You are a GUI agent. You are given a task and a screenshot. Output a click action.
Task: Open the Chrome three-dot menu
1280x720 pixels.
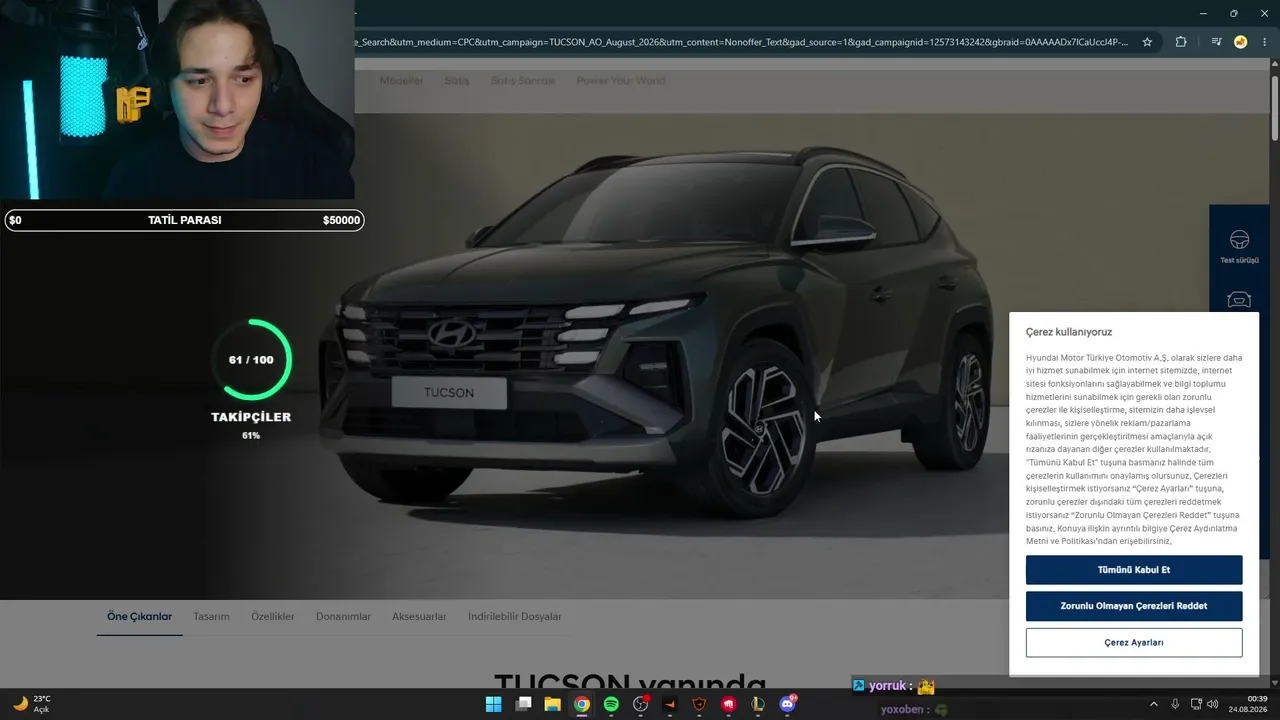[1264, 42]
